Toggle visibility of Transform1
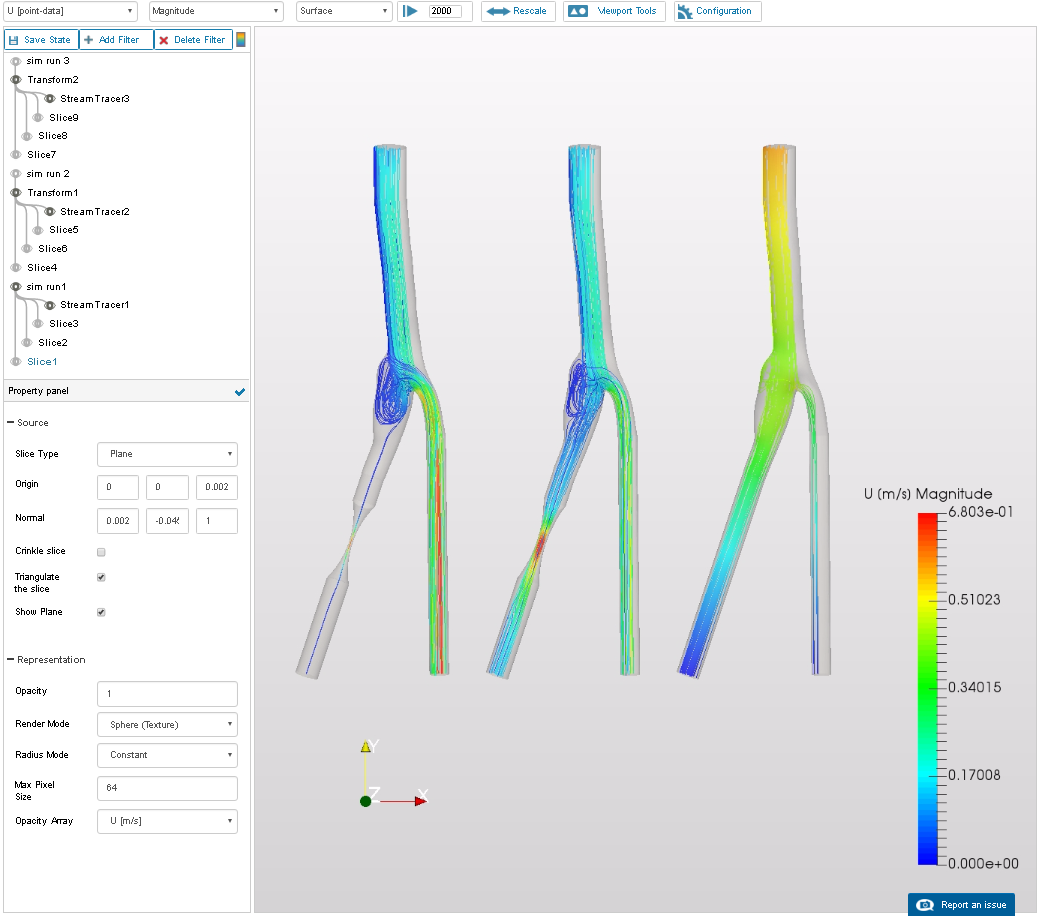Screen dimensions: 1037x916 pyautogui.click(x=16, y=192)
